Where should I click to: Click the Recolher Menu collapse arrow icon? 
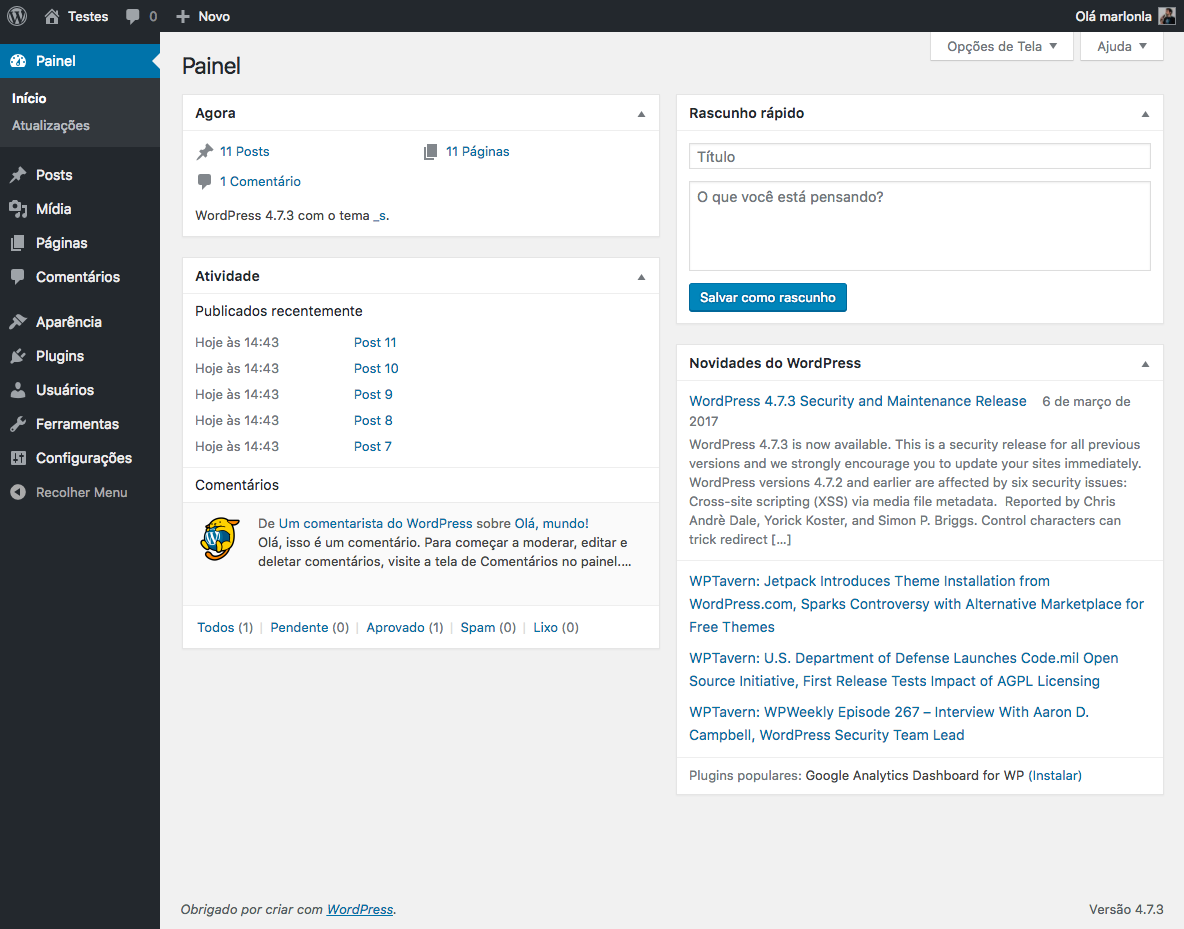tap(18, 492)
